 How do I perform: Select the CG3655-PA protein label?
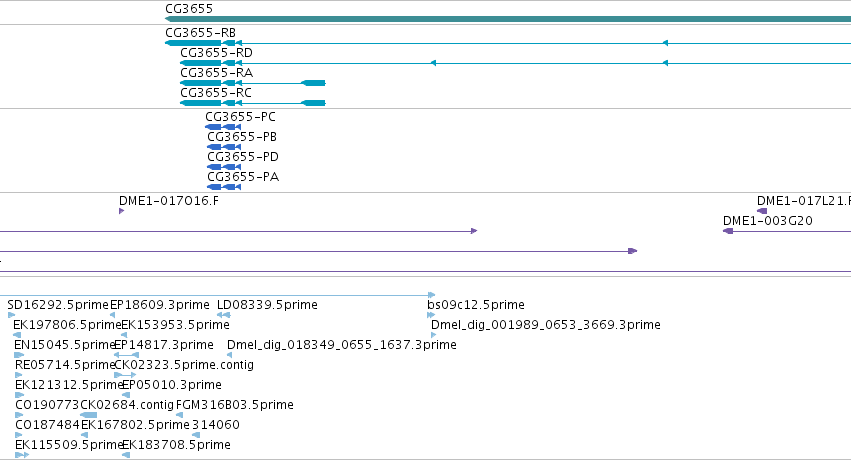click(243, 177)
